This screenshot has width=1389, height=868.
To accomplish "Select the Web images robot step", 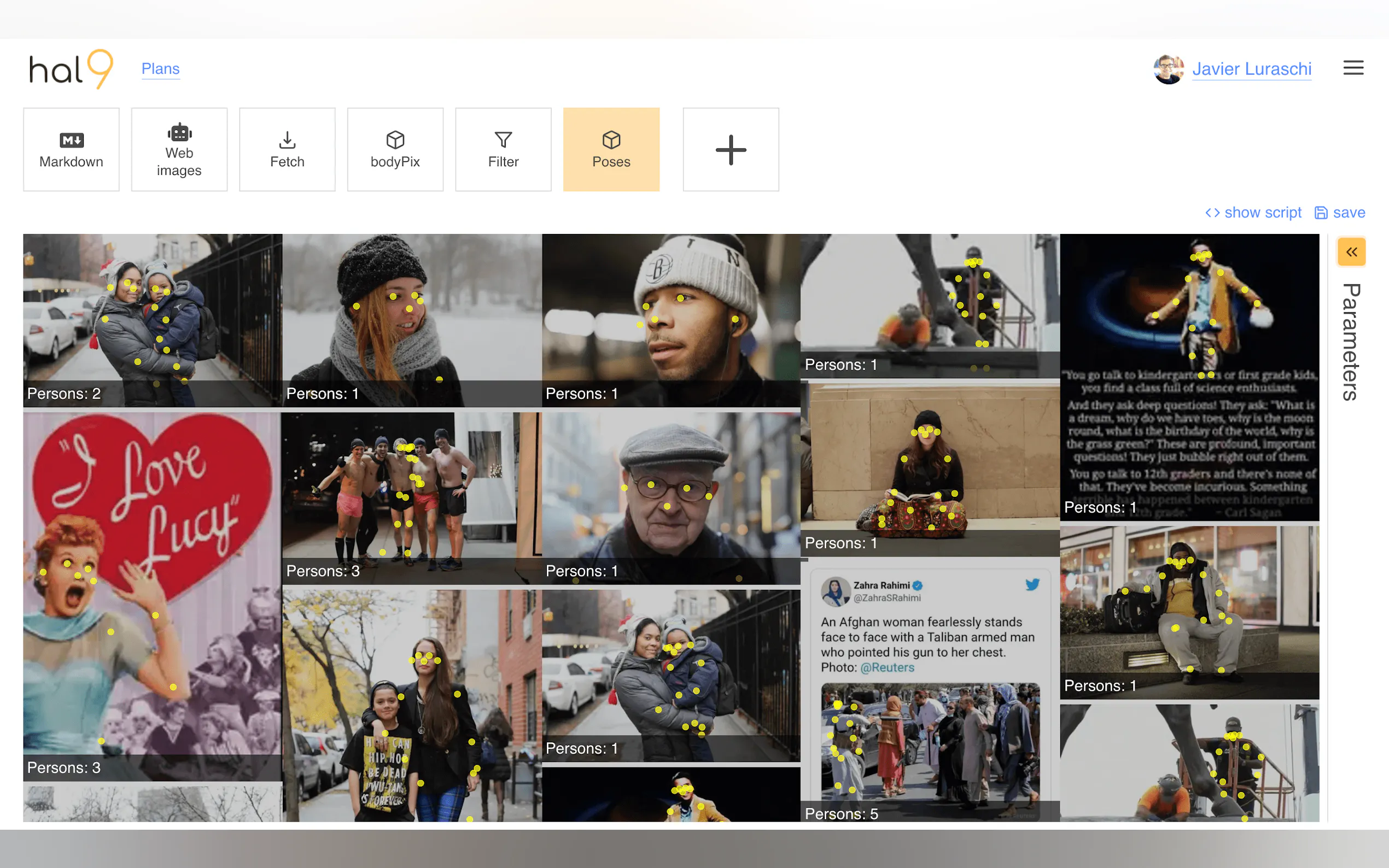I will click(x=179, y=149).
